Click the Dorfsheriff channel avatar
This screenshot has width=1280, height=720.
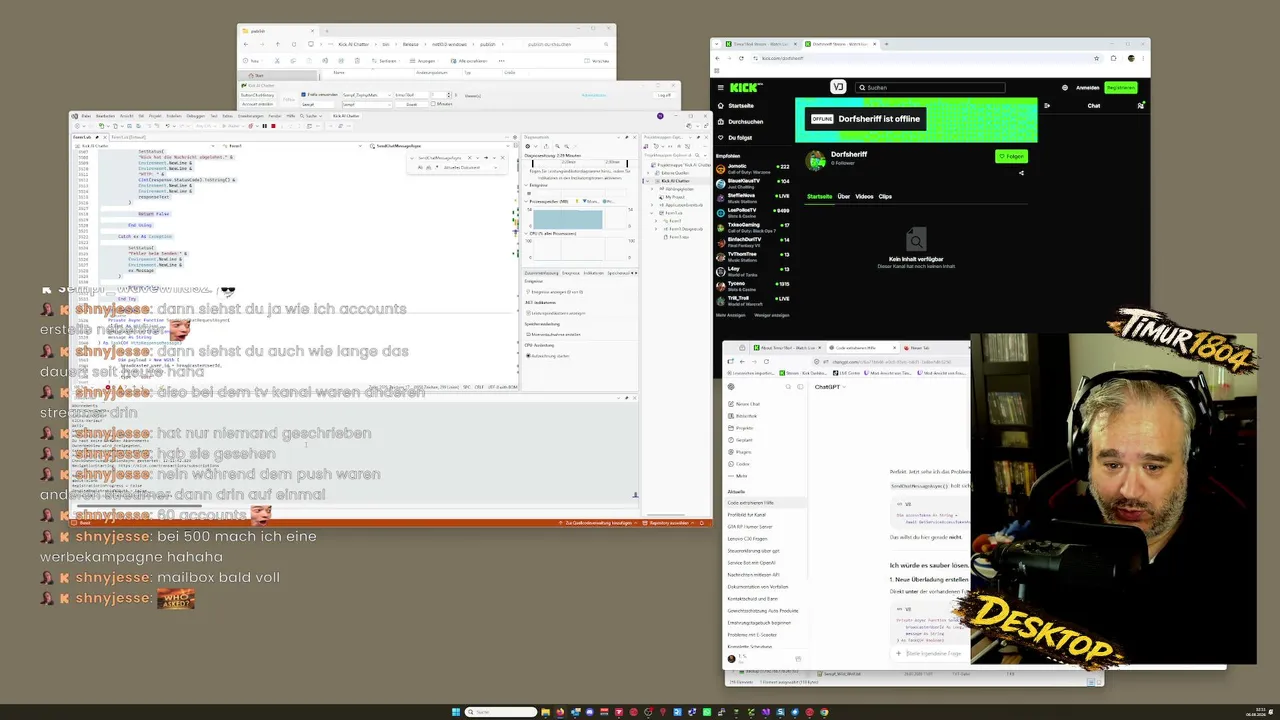[x=817, y=160]
